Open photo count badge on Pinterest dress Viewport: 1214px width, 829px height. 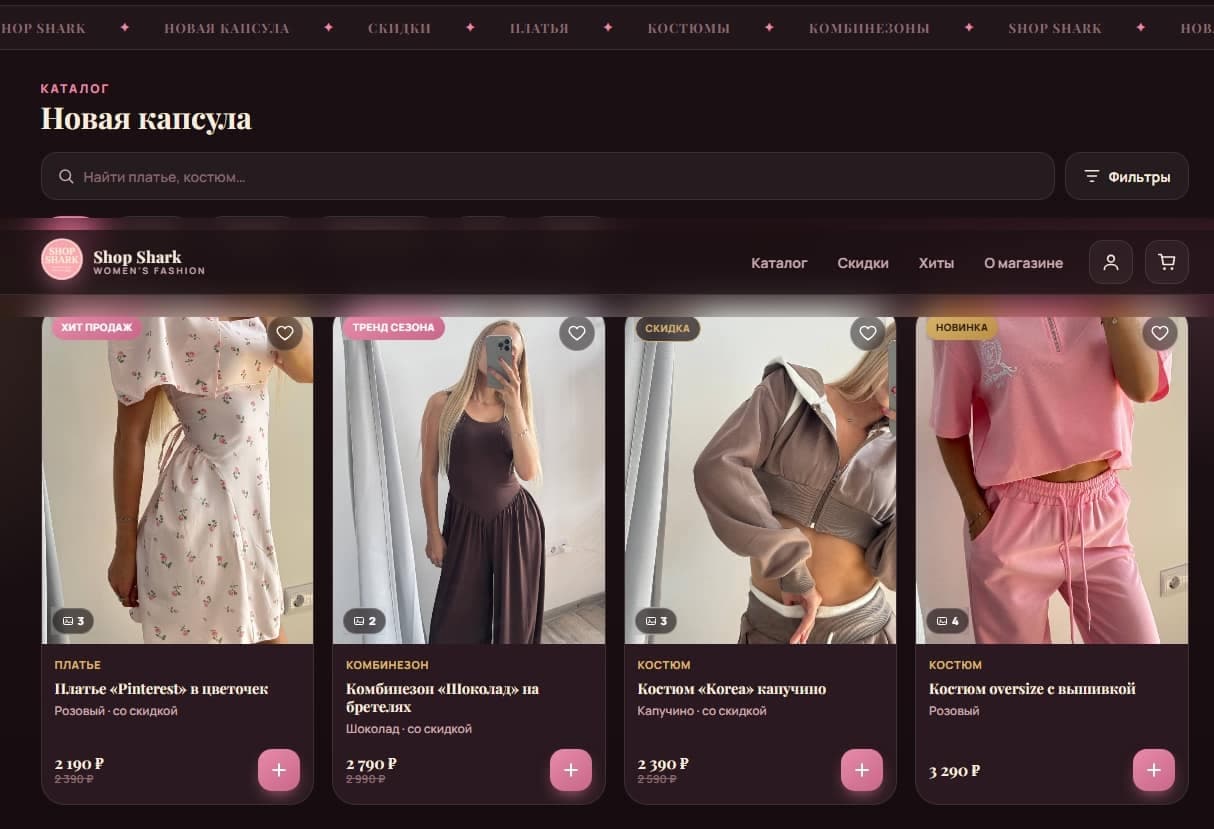(x=73, y=621)
